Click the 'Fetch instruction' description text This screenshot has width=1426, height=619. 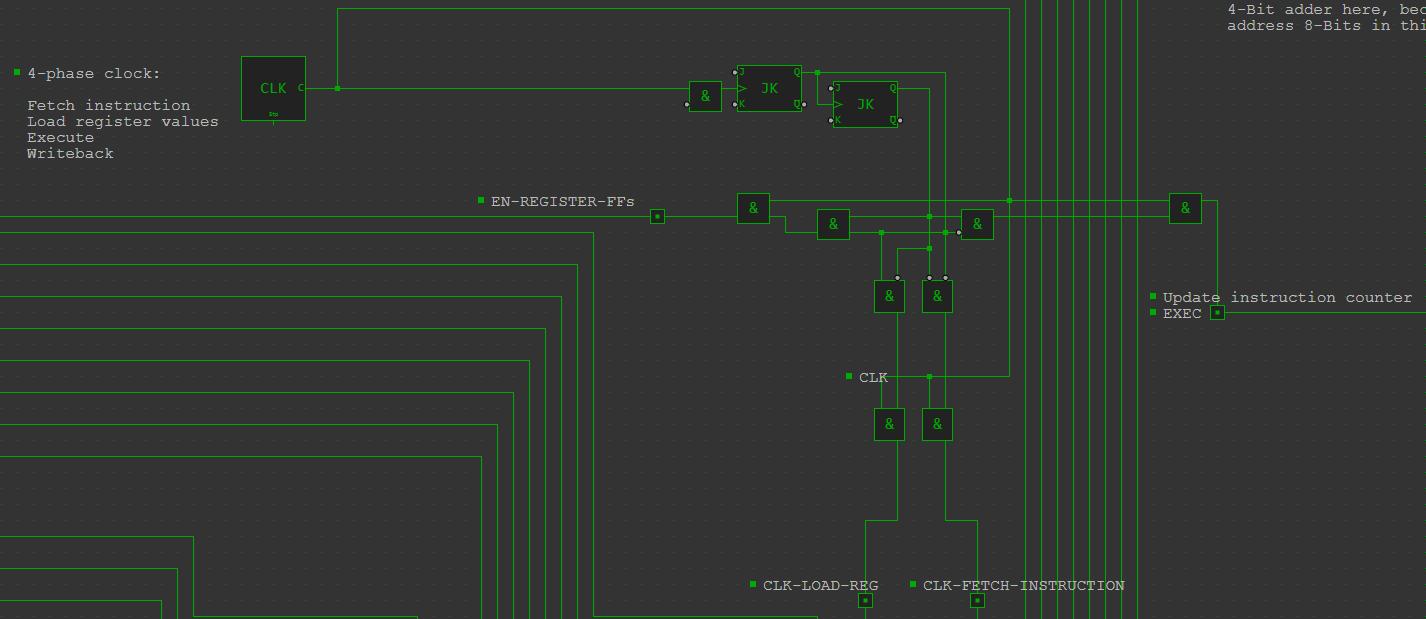[108, 106]
